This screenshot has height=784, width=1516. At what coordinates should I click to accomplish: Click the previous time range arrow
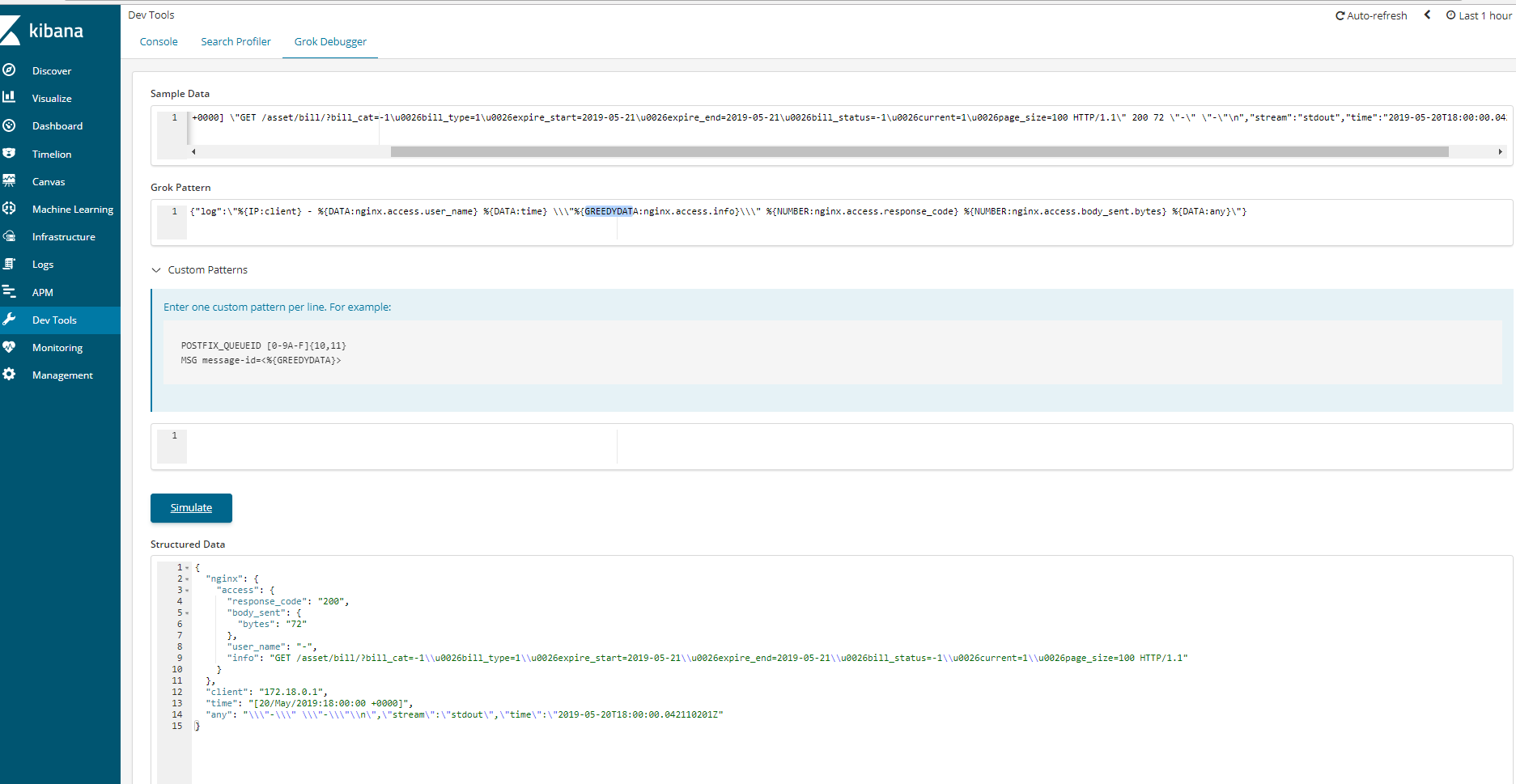(x=1428, y=15)
